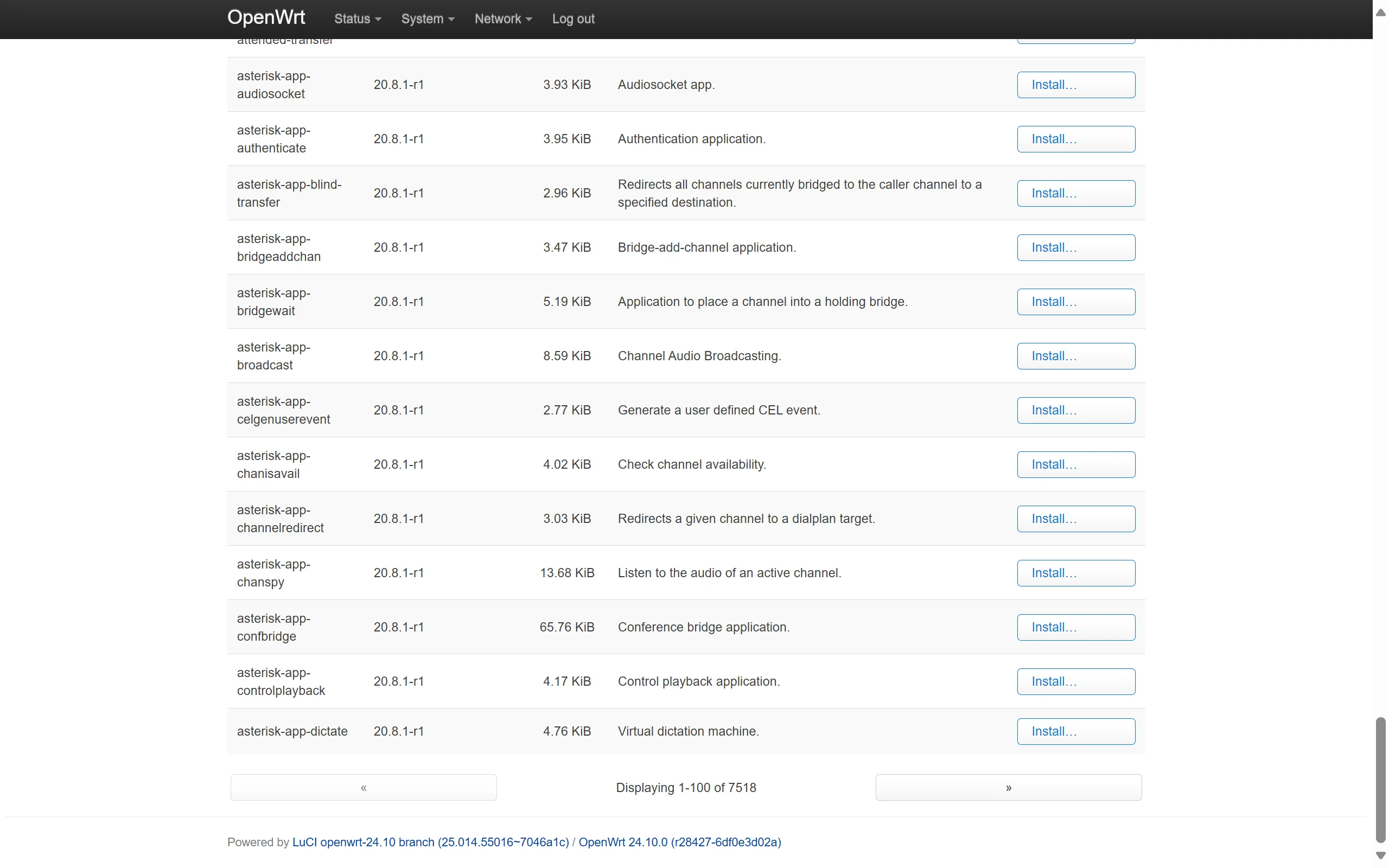Select the asterisk-app-dictate package name
1389x868 pixels.
[292, 731]
